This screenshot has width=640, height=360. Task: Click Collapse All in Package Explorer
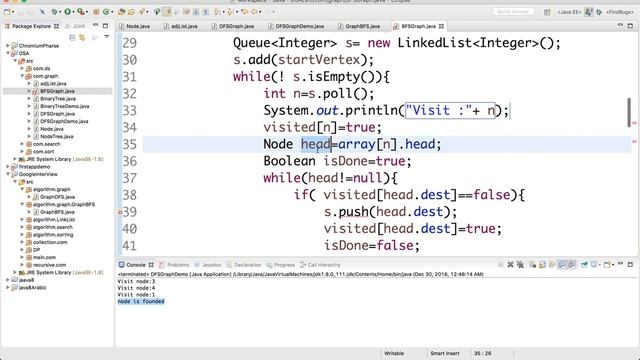click(72, 38)
